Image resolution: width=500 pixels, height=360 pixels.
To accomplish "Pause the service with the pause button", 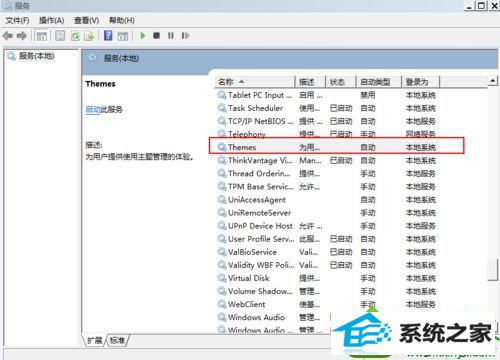I will [171, 35].
